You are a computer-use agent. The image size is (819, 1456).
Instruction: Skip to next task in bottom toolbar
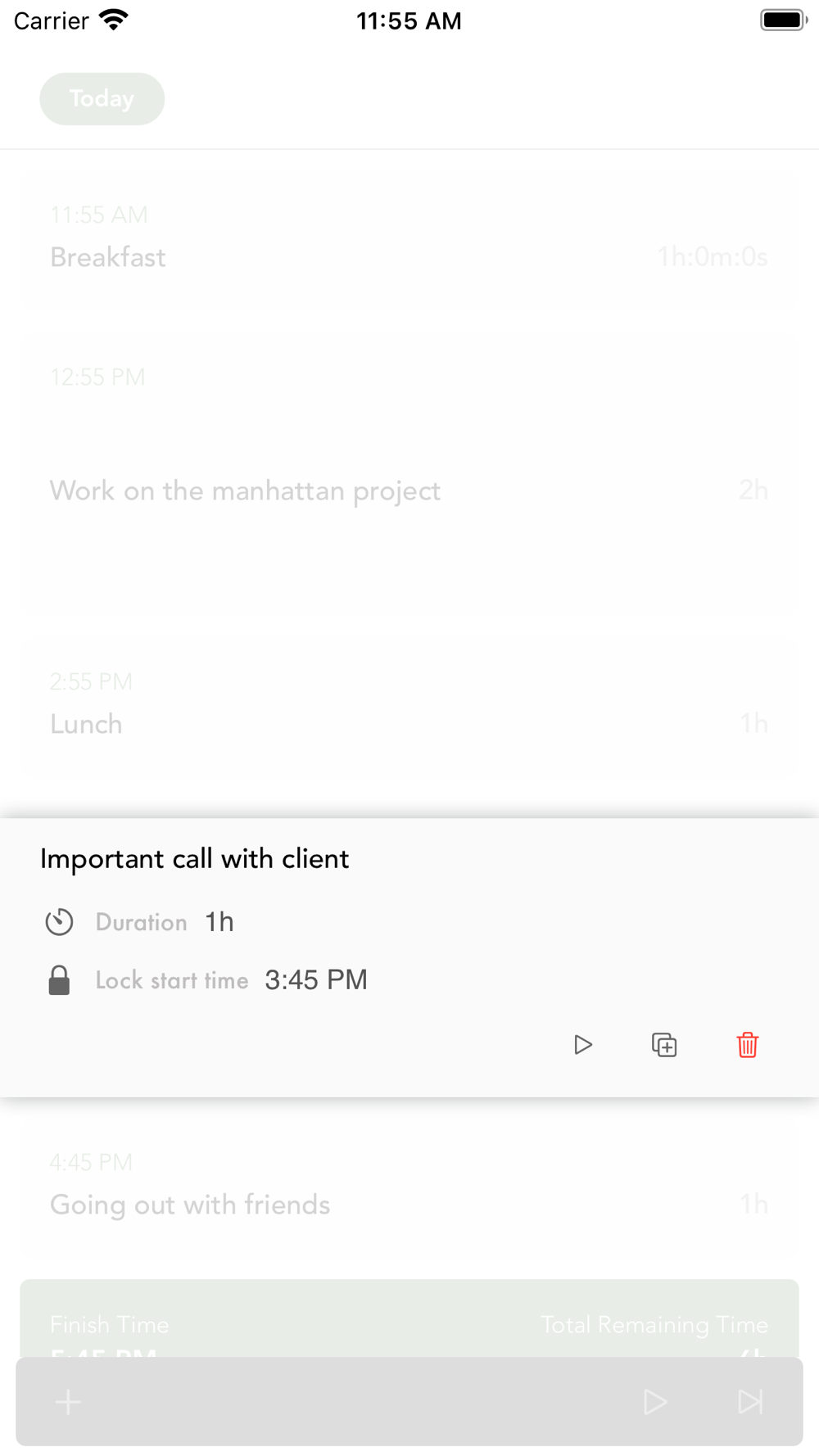click(x=750, y=1402)
